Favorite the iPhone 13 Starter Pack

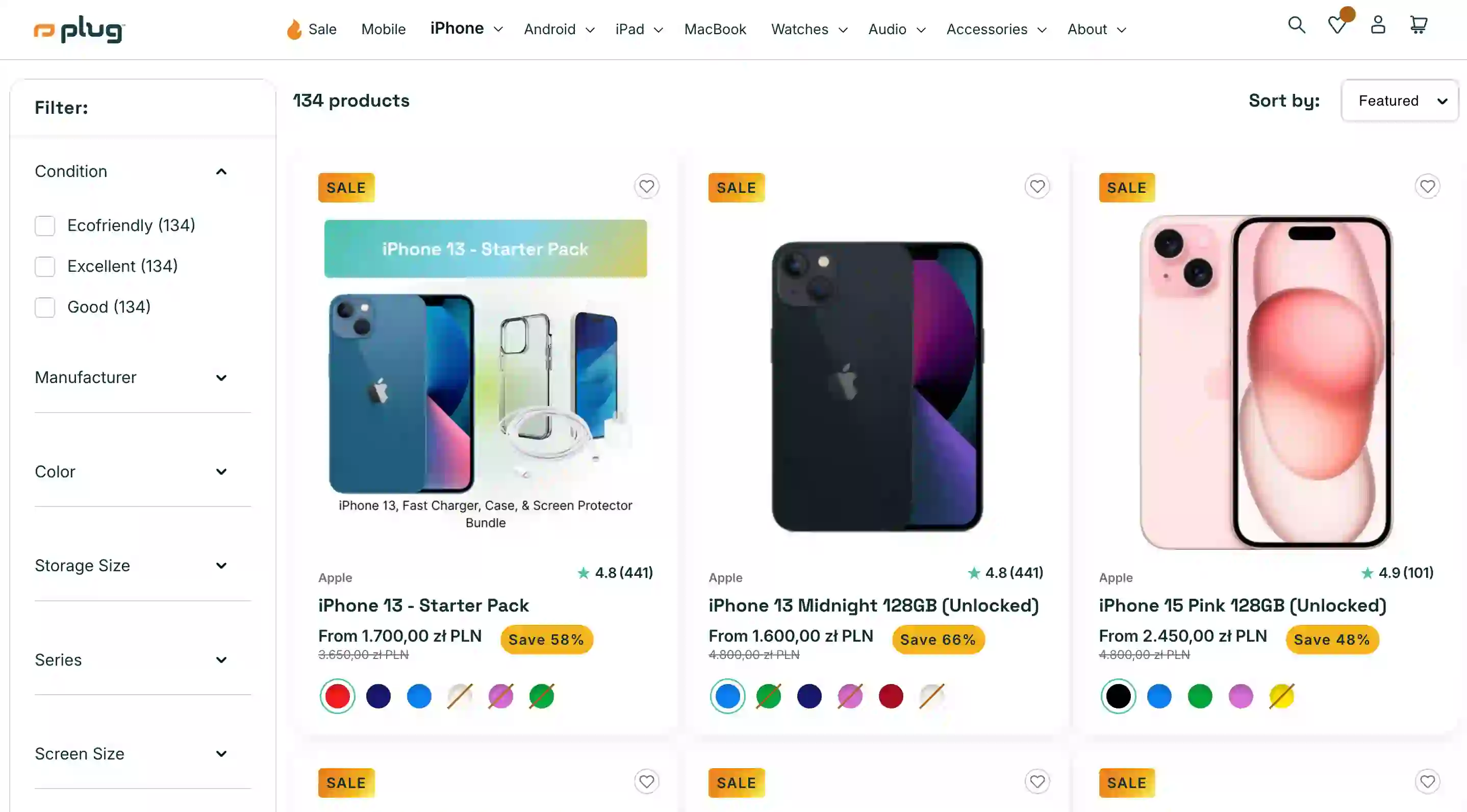(x=646, y=186)
